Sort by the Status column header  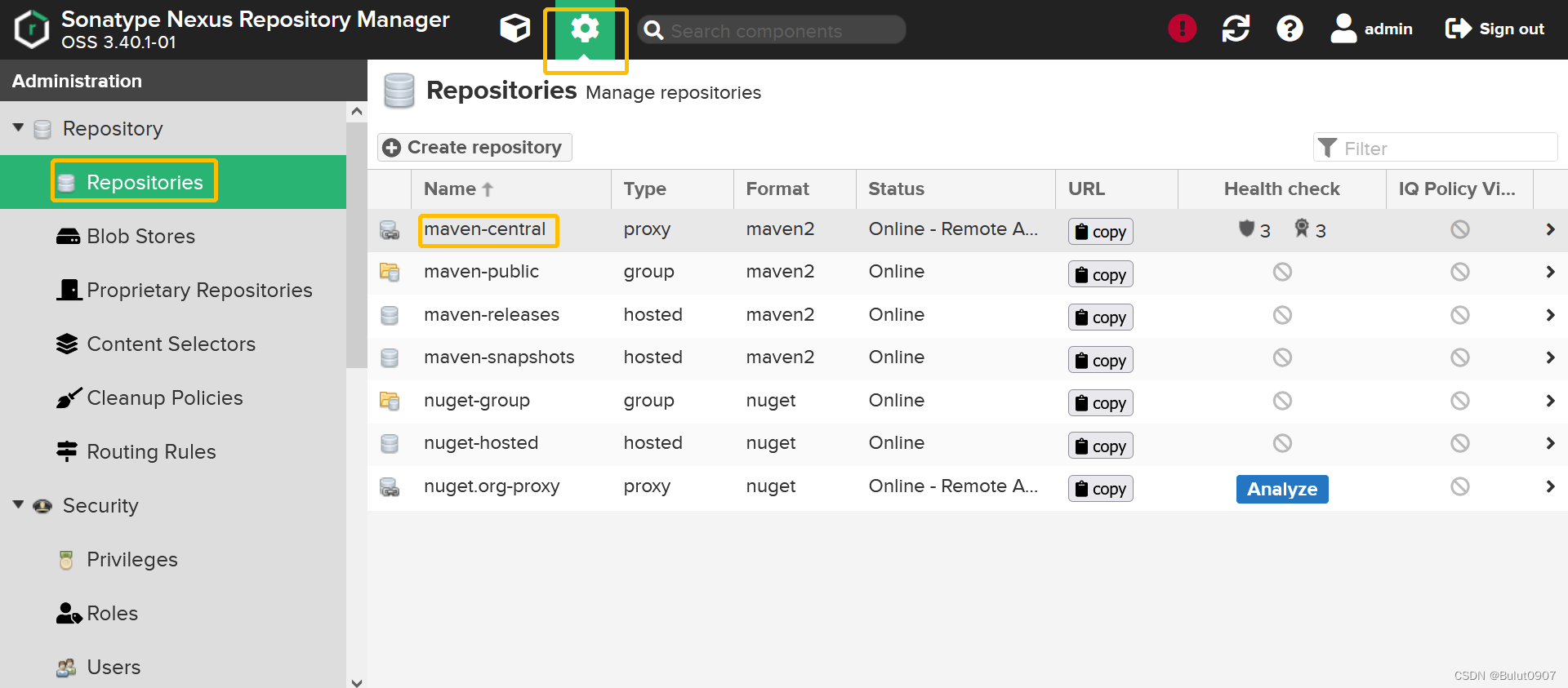tap(955, 189)
